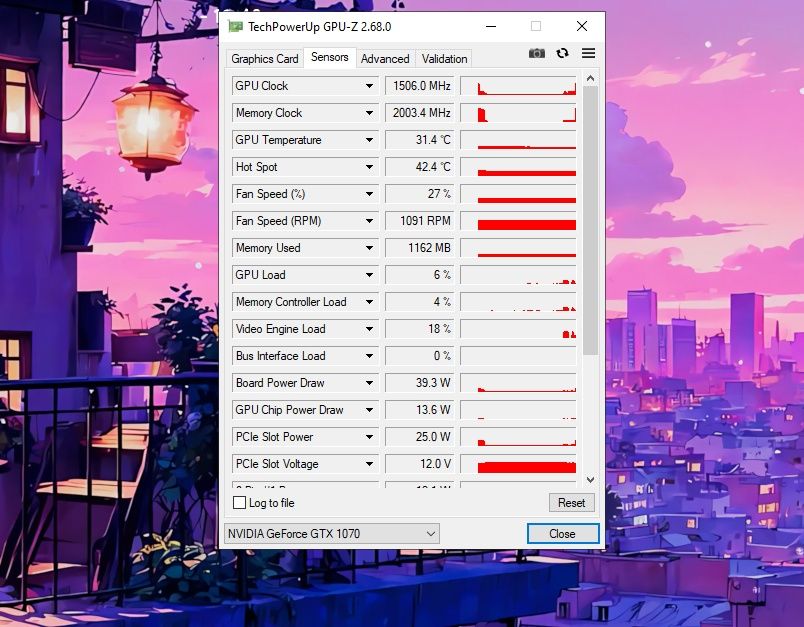Switch to the Graphics Card tab
Image resolution: width=804 pixels, height=627 pixels.
(265, 58)
